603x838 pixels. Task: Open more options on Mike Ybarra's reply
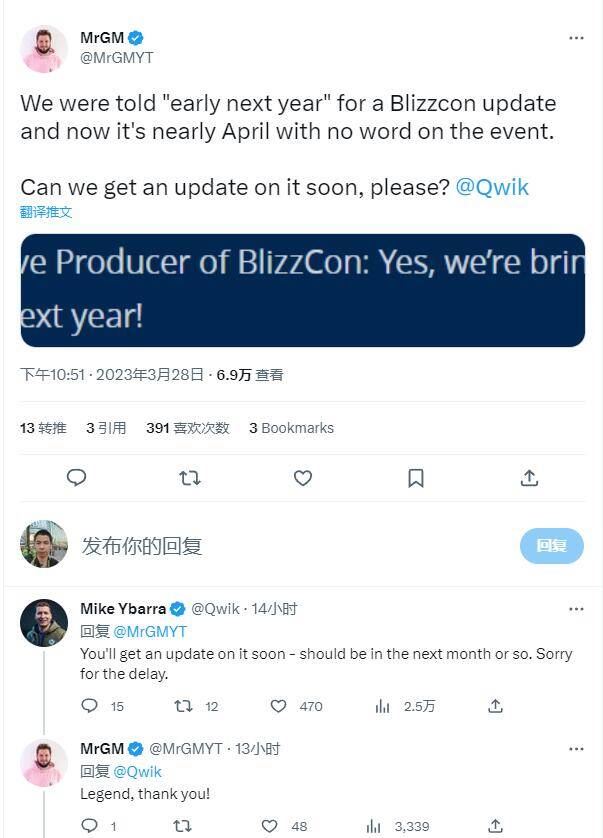tap(576, 609)
